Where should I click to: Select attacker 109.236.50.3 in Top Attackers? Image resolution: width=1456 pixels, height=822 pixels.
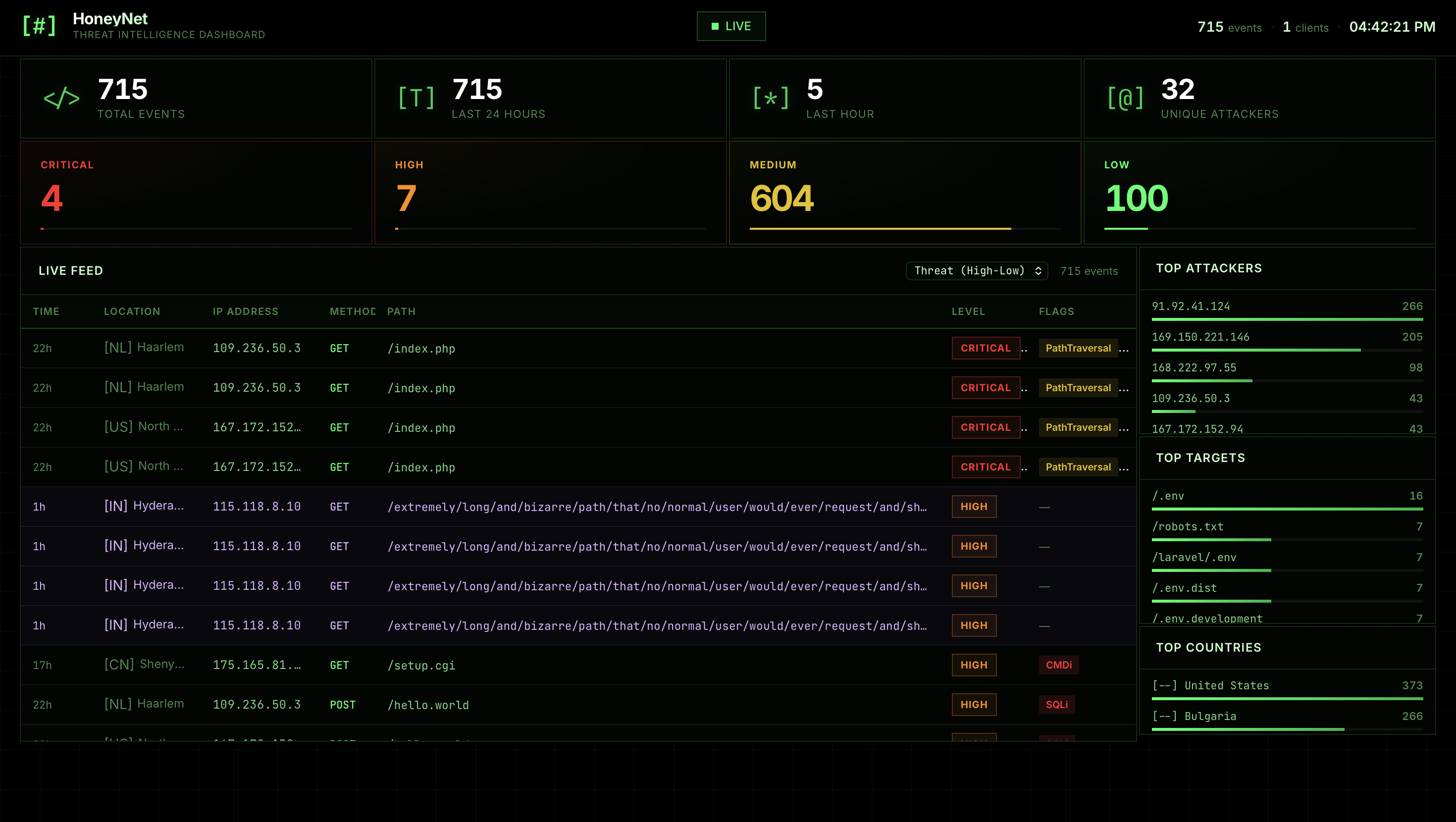pyautogui.click(x=1287, y=402)
